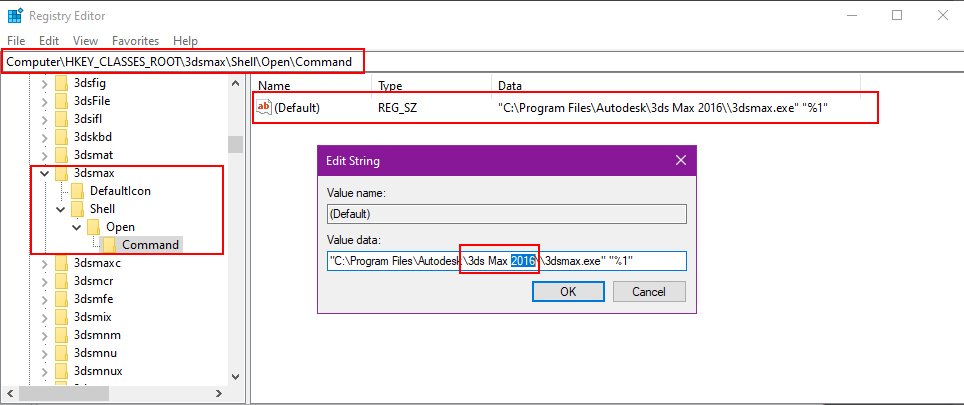Expand the 3dsmaxc tree node
The width and height of the screenshot is (964, 405).
point(44,262)
